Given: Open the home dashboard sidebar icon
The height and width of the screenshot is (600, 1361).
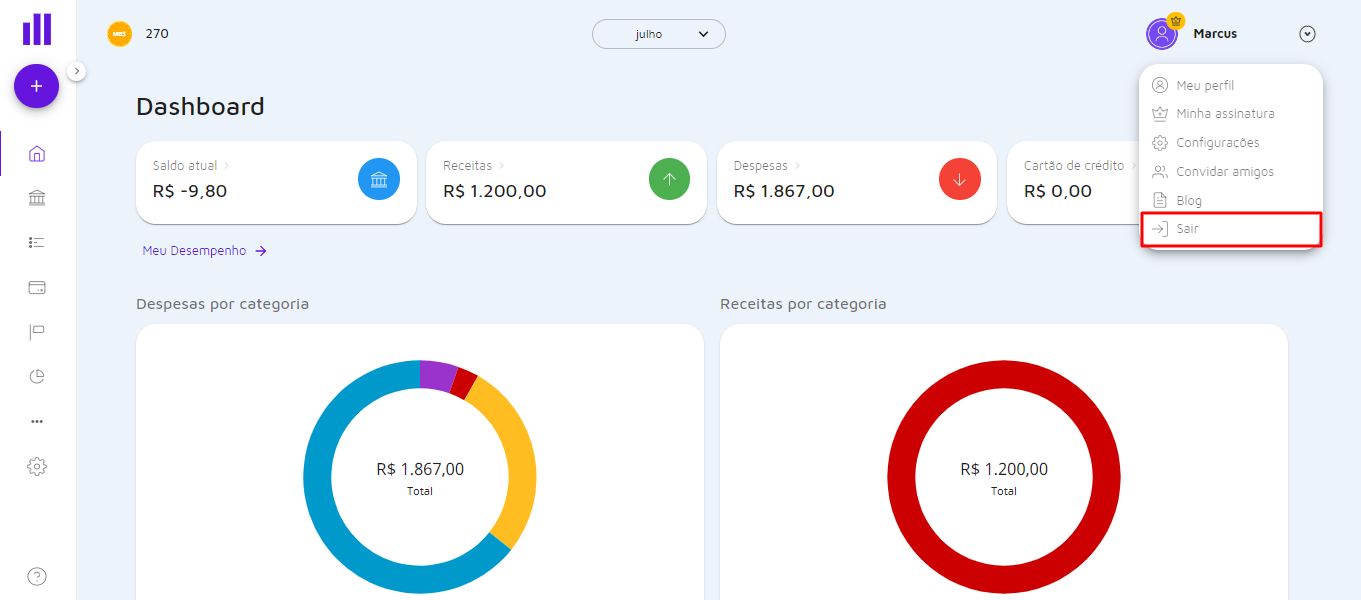Looking at the screenshot, I should (x=37, y=154).
